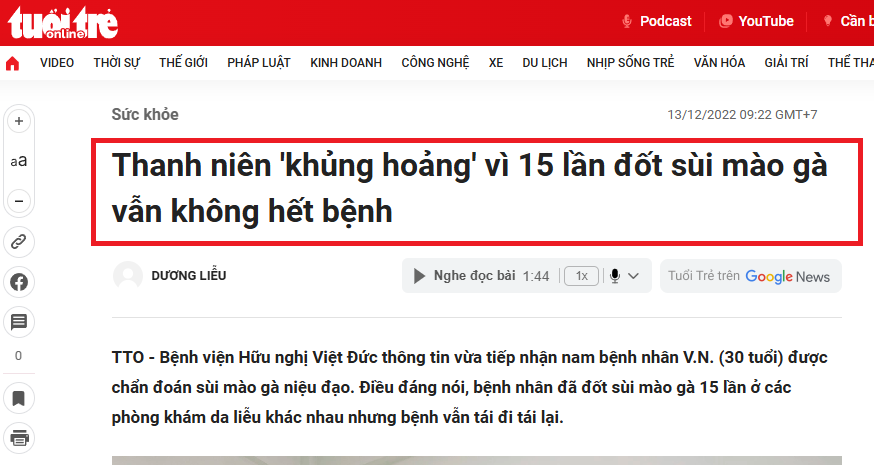This screenshot has width=874, height=465.
Task: Open comments with the speech bubble icon
Action: pyautogui.click(x=19, y=322)
